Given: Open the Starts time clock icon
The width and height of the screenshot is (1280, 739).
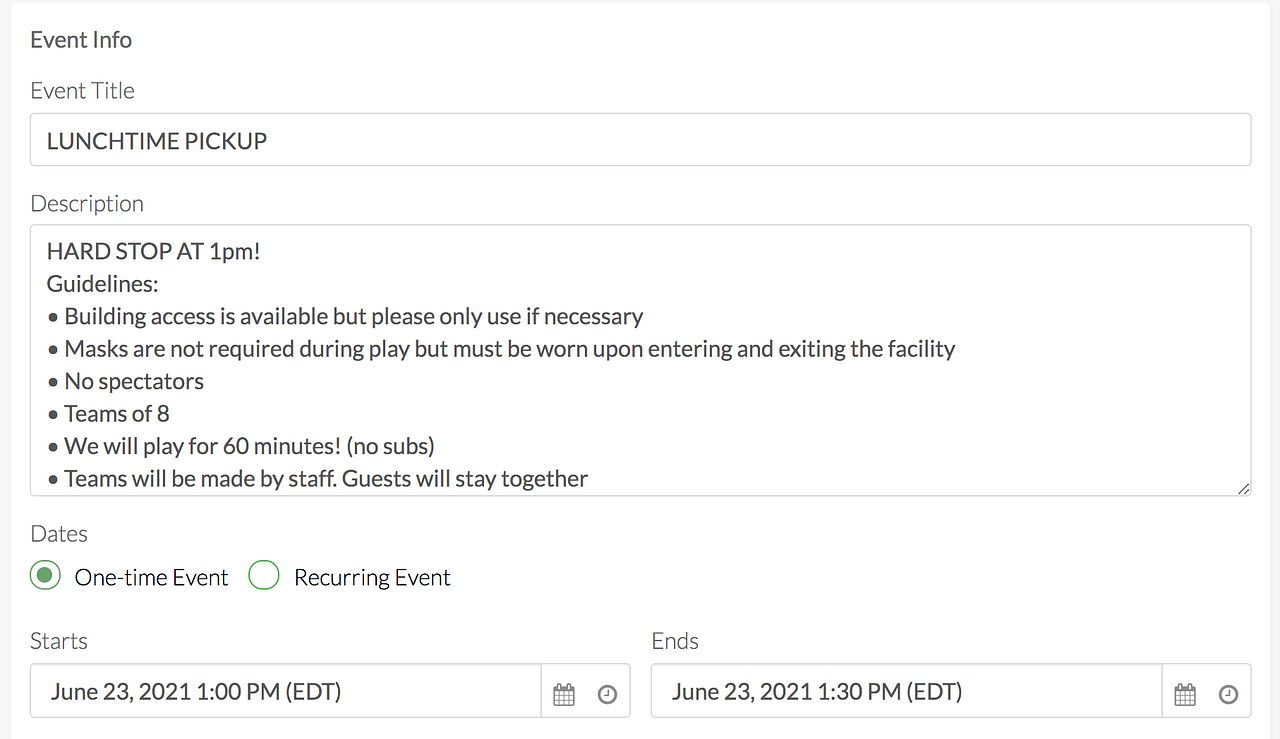Looking at the screenshot, I should [607, 694].
